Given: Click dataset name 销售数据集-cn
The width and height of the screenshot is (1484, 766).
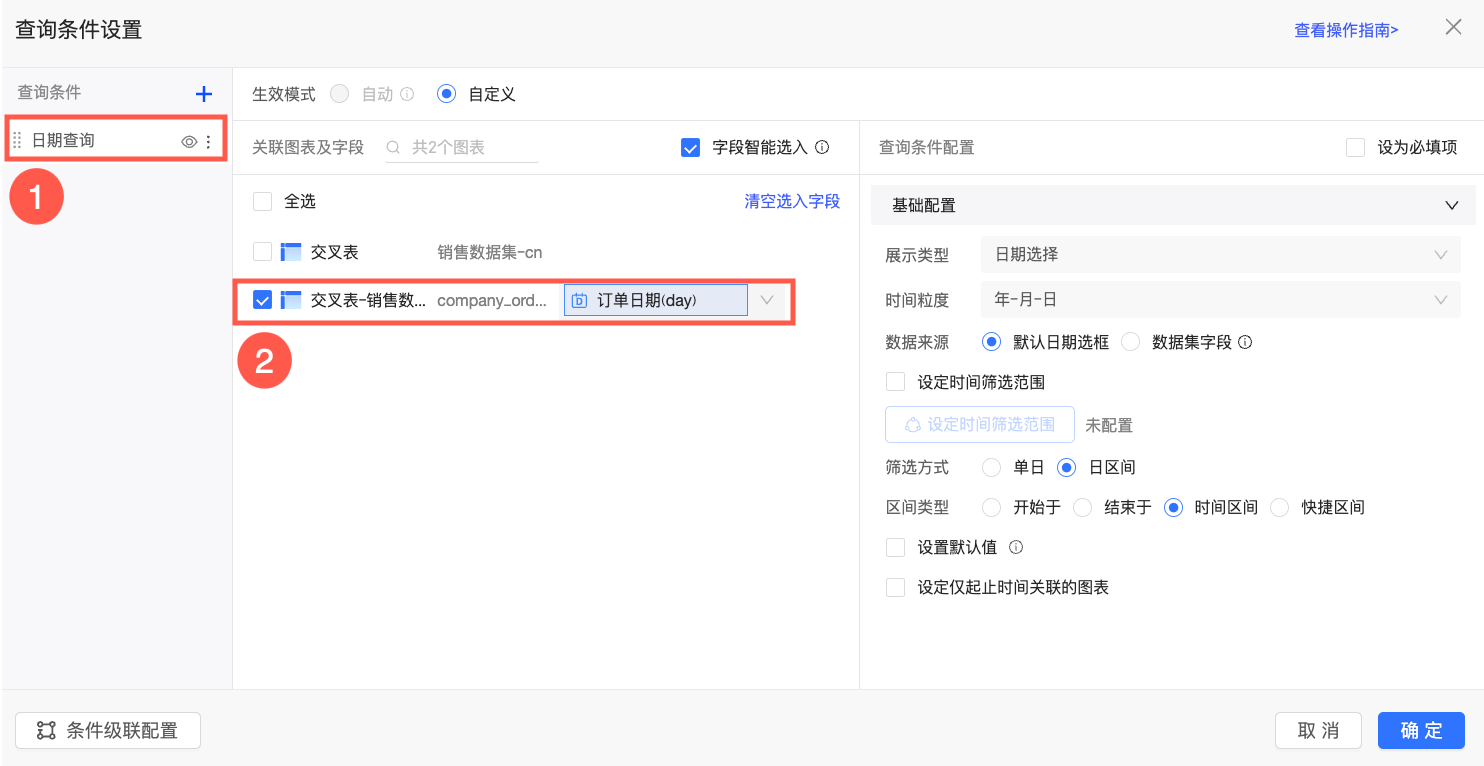Looking at the screenshot, I should click(x=490, y=252).
